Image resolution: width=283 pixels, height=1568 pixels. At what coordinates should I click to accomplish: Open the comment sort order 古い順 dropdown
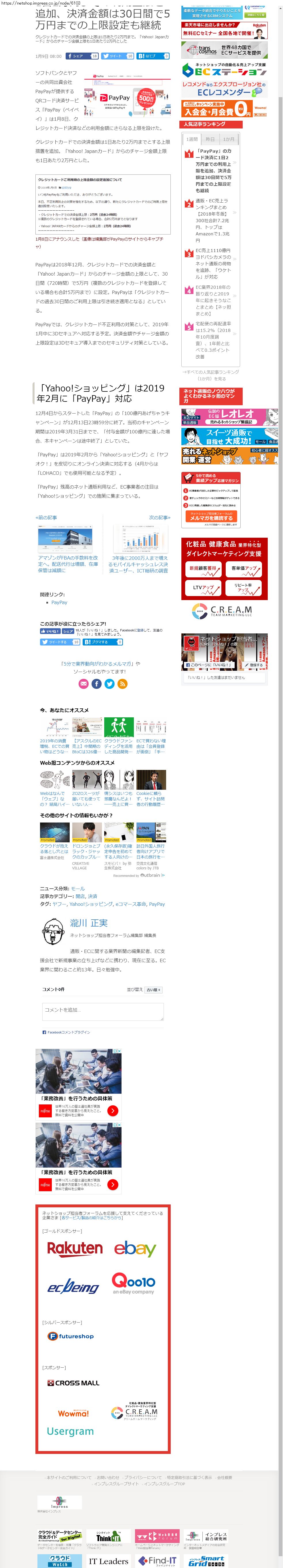point(153,990)
